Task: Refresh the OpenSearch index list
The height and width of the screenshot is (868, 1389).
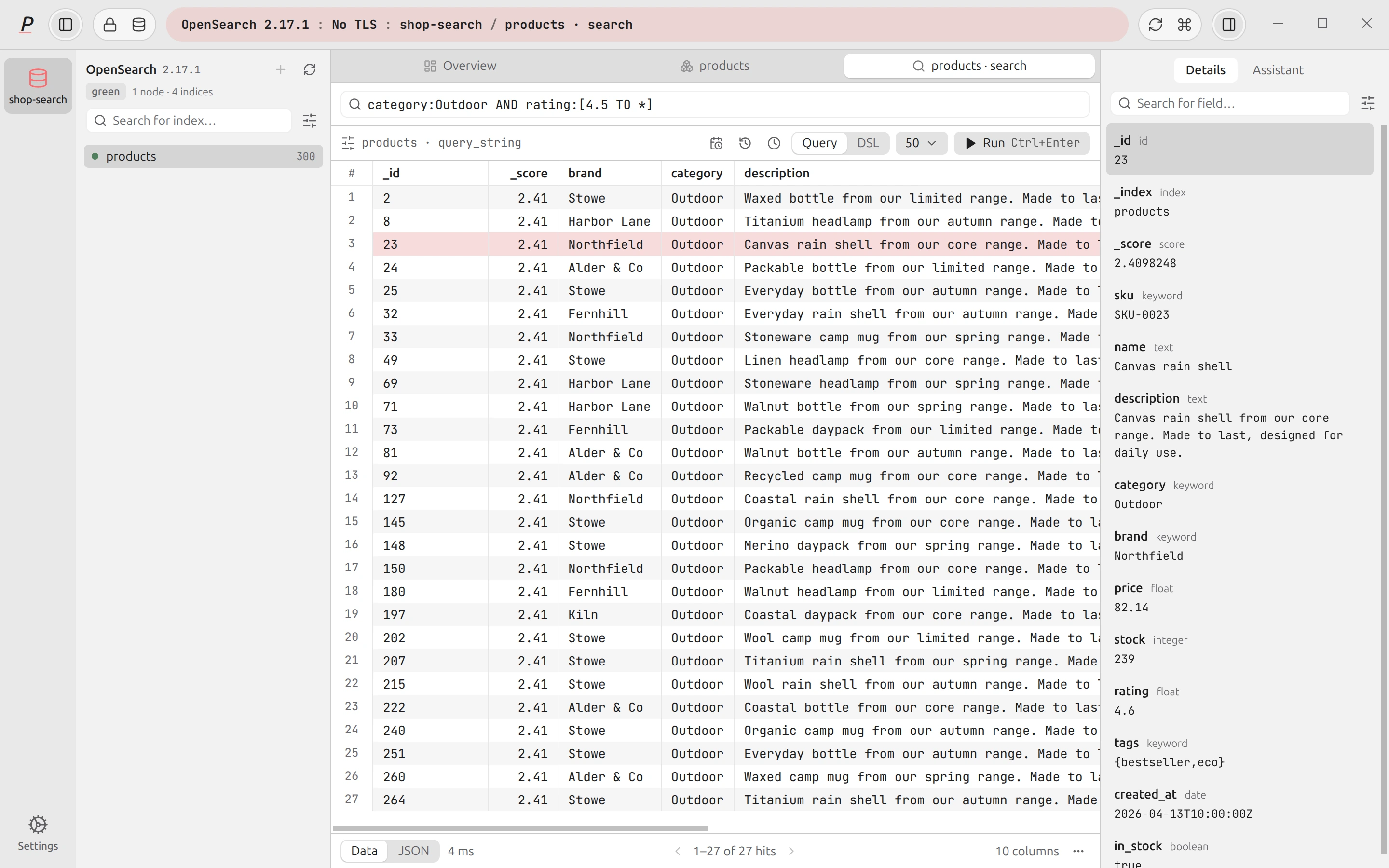Action: (309, 69)
